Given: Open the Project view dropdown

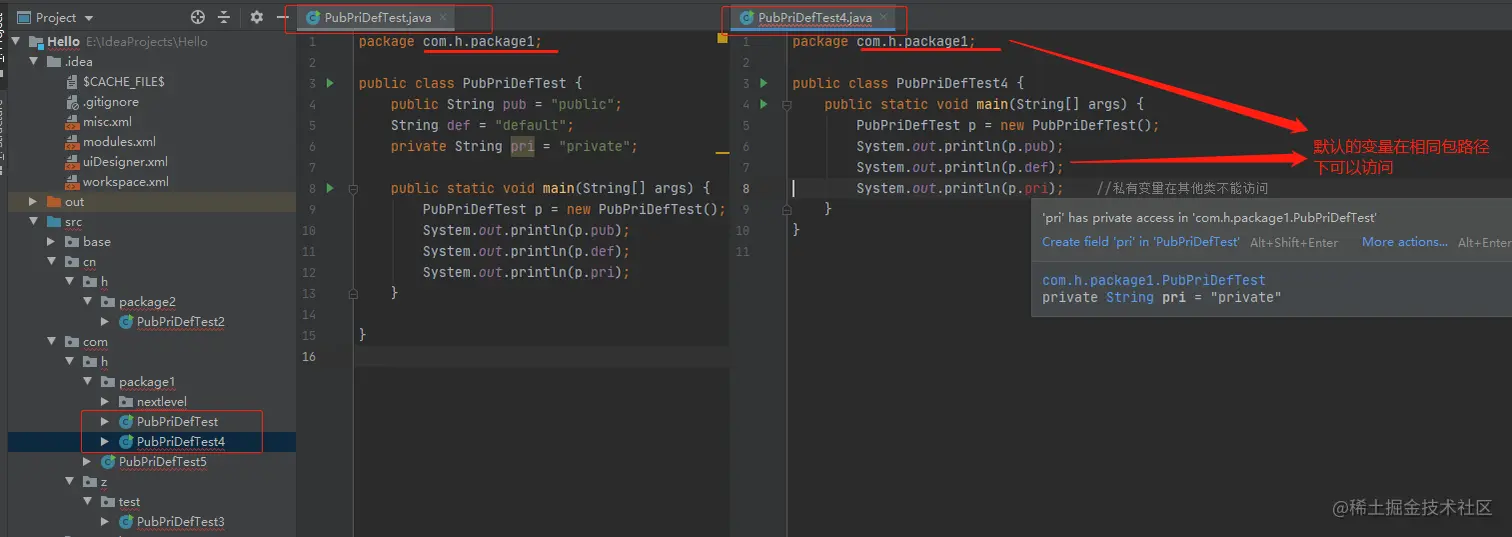Looking at the screenshot, I should point(55,17).
